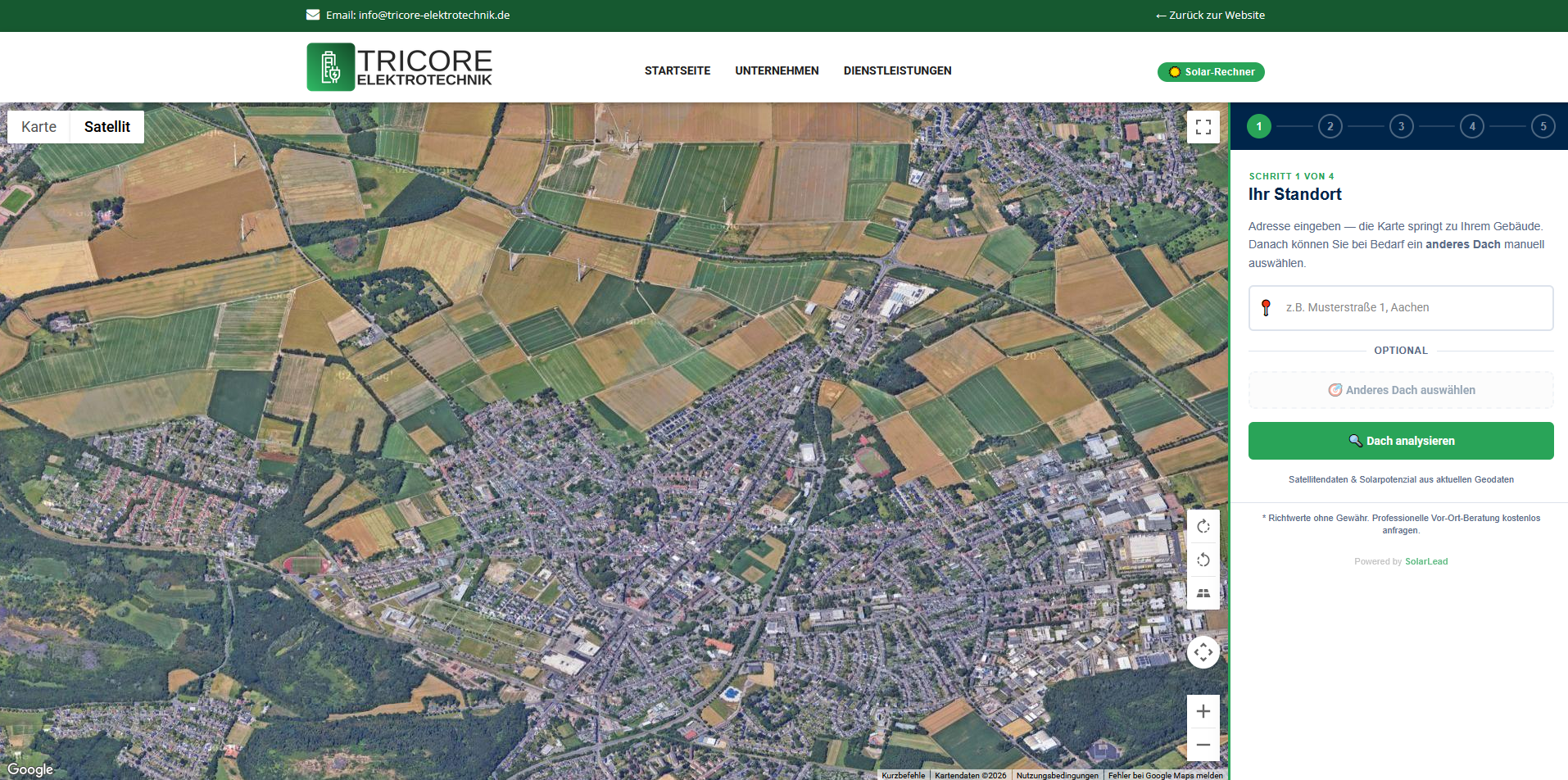Open the Unternehmen page
The height and width of the screenshot is (780, 1568).
click(777, 71)
